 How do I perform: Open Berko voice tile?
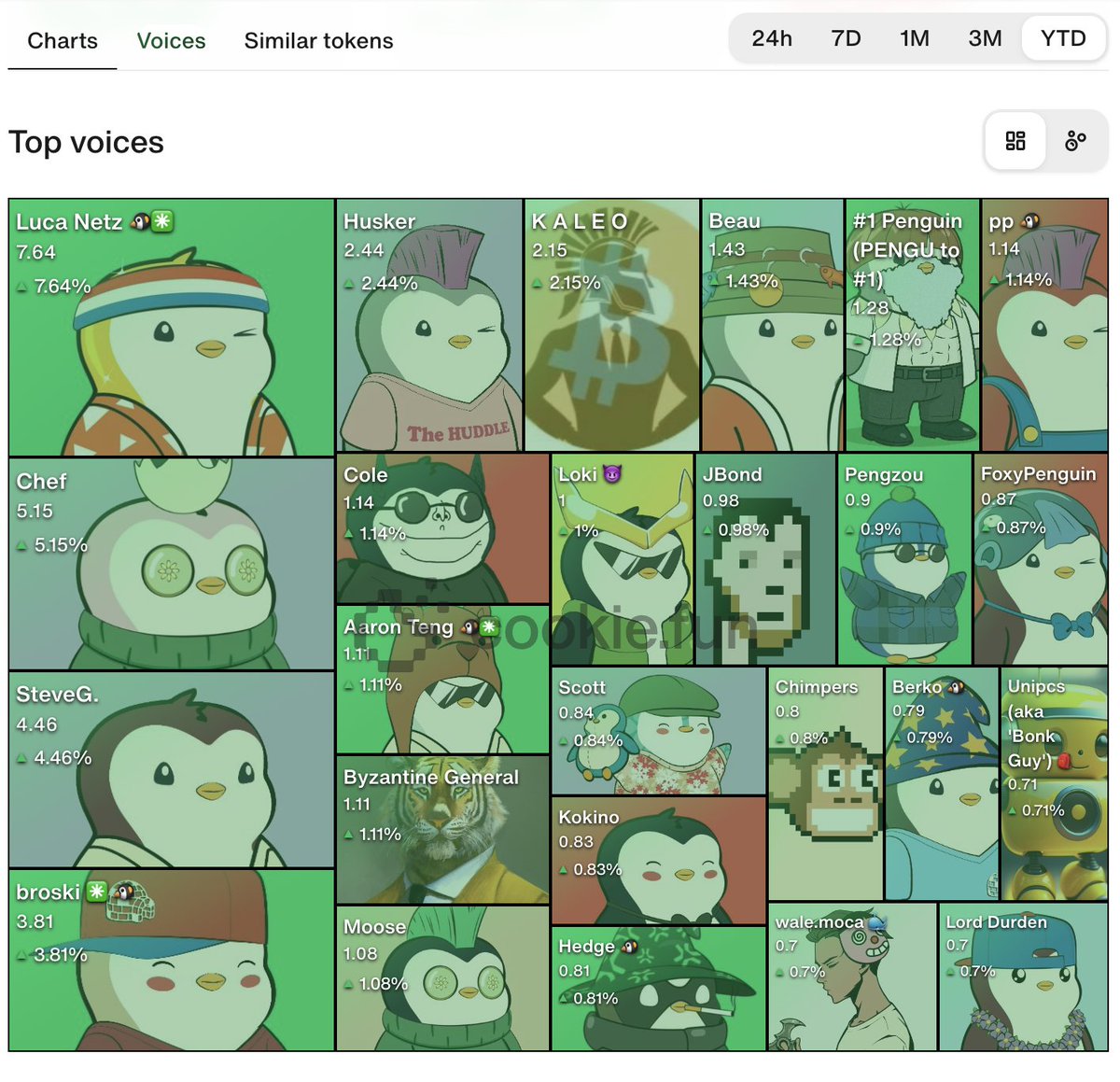click(x=942, y=783)
